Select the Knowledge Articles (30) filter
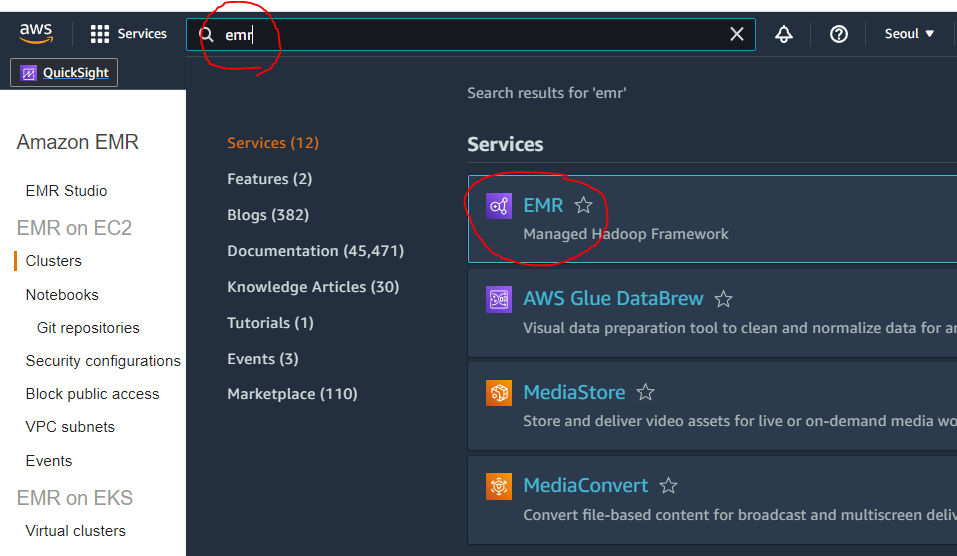The width and height of the screenshot is (957, 556). click(313, 287)
